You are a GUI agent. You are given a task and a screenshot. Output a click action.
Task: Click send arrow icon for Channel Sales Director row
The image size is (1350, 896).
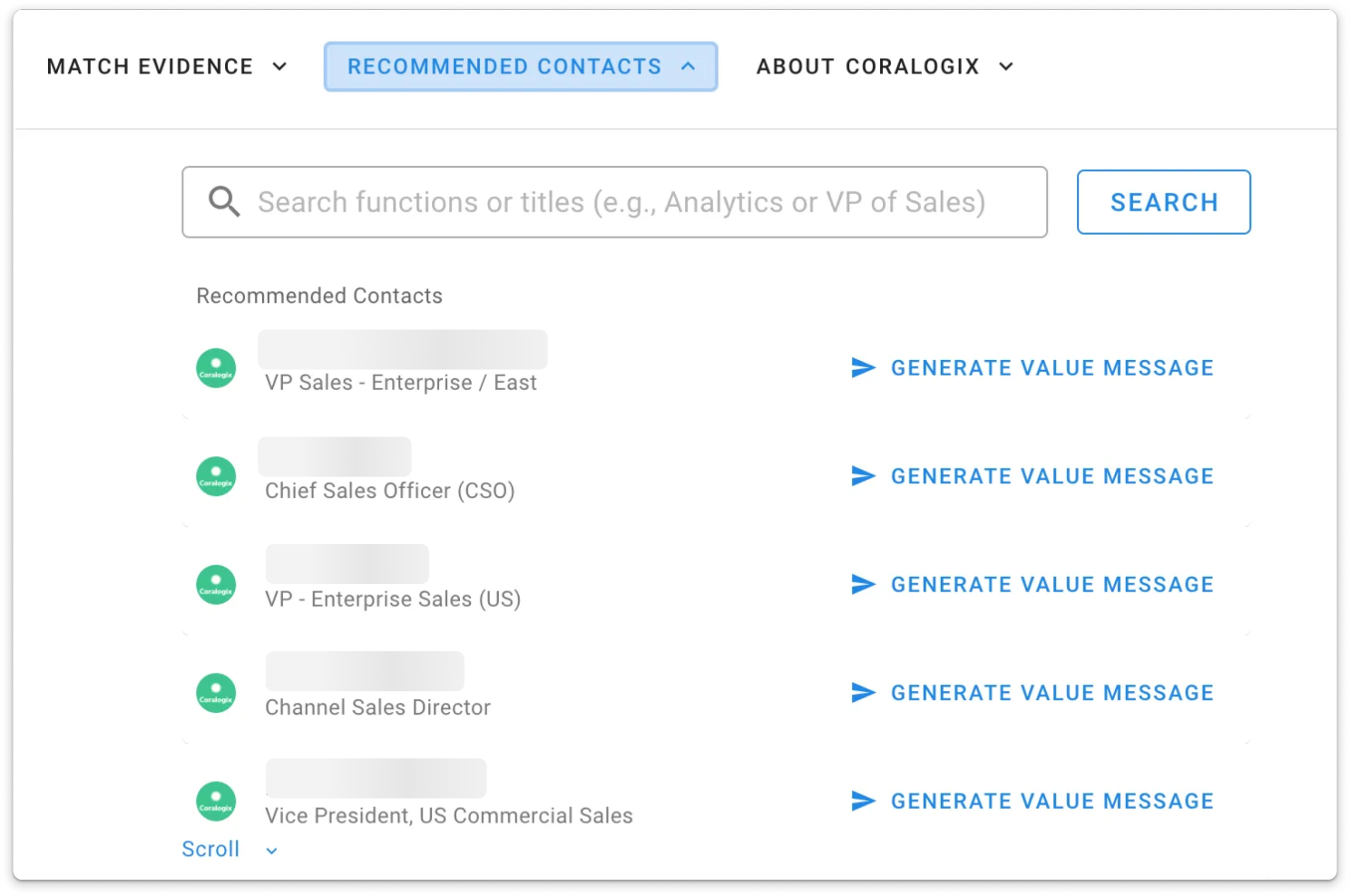863,693
